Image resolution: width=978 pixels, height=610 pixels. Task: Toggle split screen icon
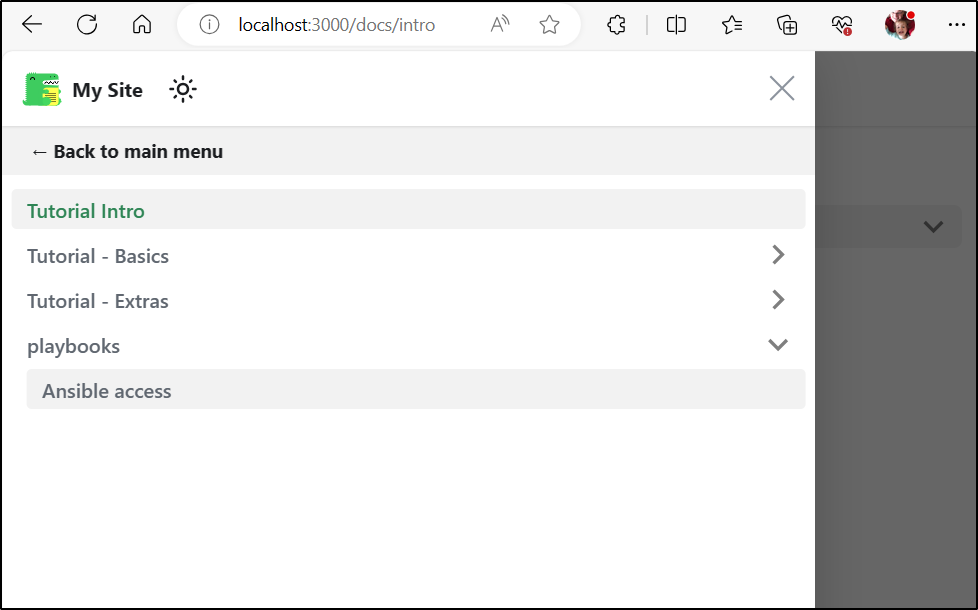(x=676, y=25)
